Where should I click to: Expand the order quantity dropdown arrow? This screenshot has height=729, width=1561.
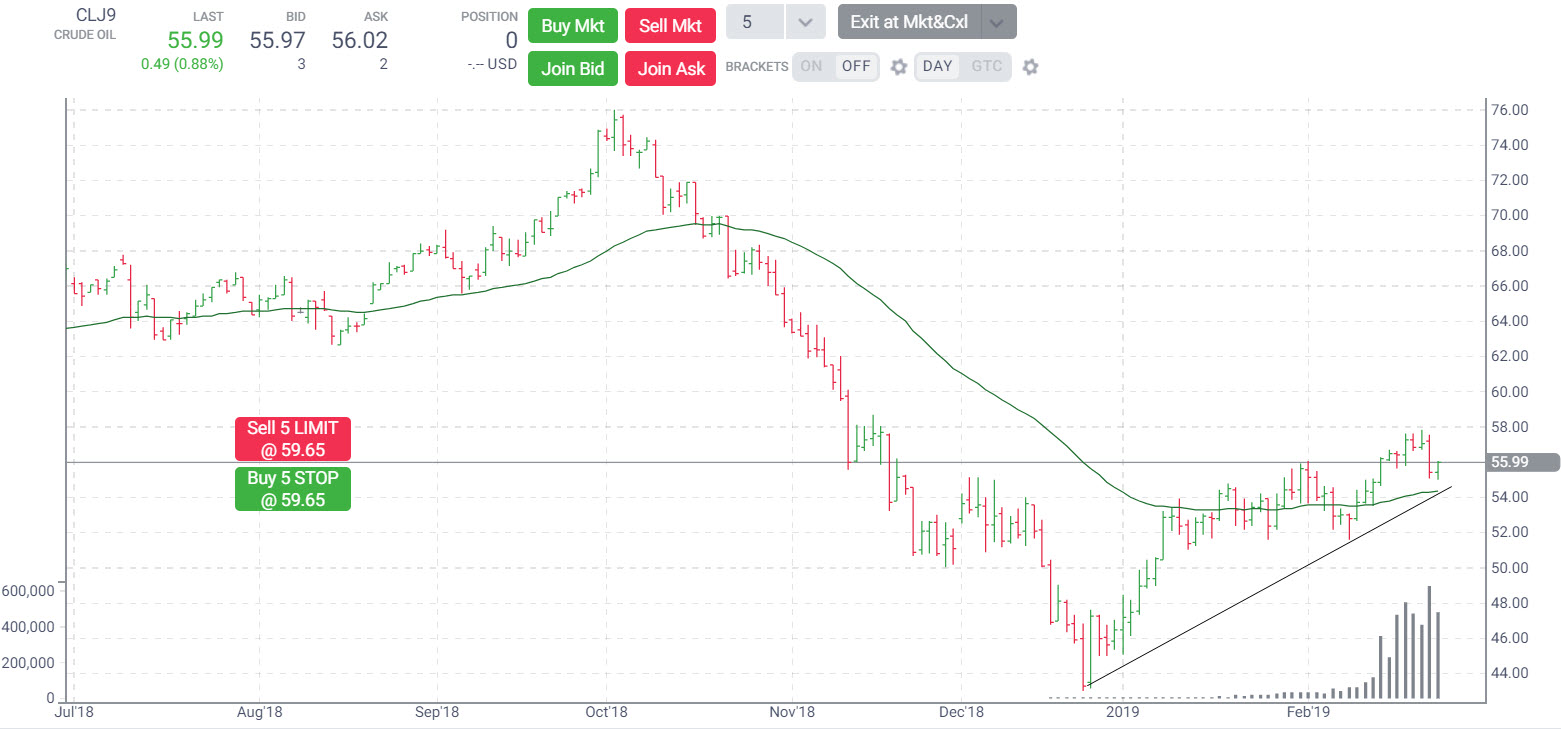(805, 21)
